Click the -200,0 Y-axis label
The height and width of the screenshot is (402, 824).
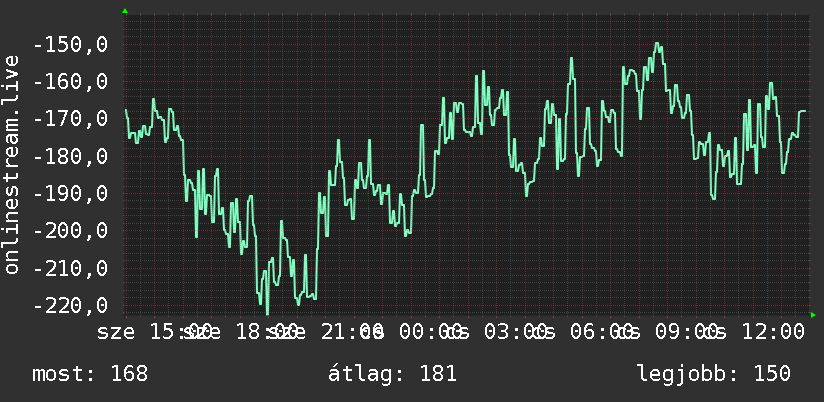coord(70,231)
